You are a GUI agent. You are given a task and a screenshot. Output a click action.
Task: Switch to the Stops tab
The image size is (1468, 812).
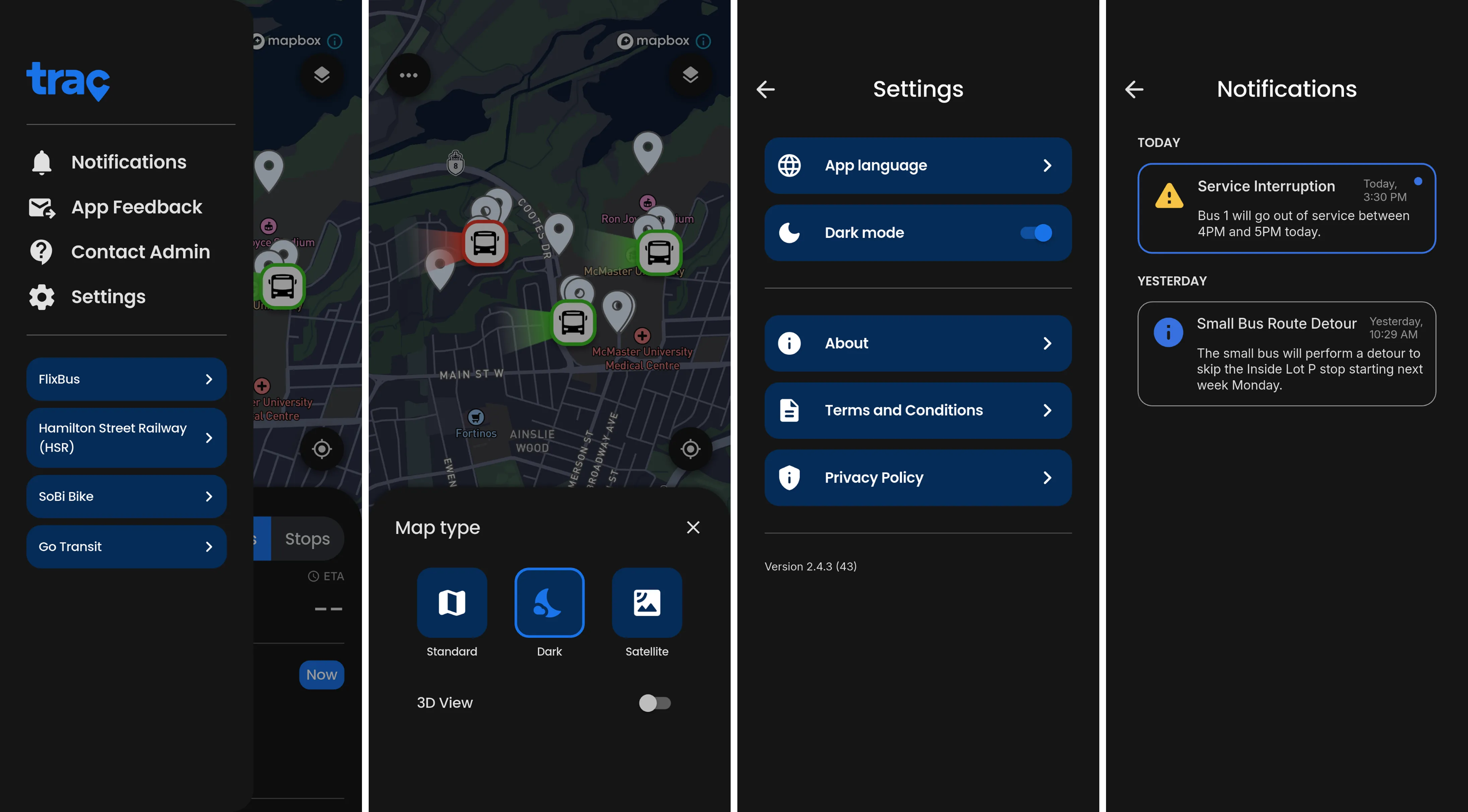(307, 539)
